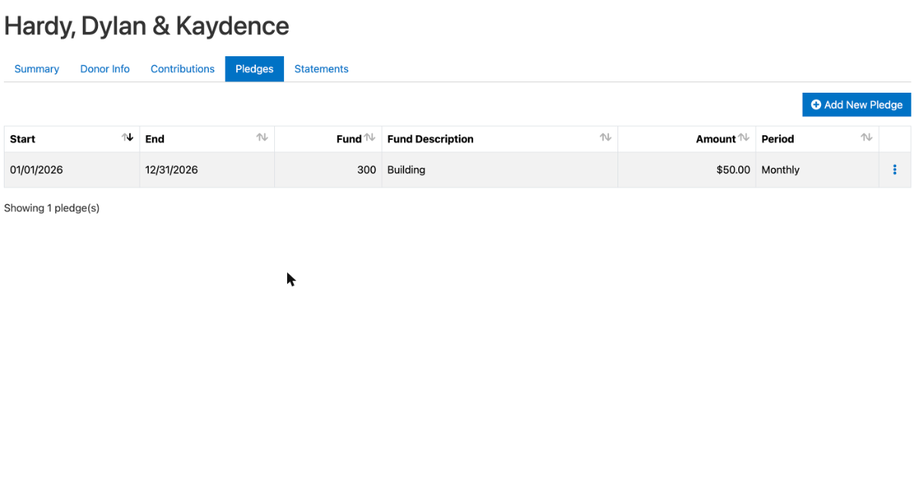Screen dimensions: 919x484
Task: Sort by the Amount column arrows
Action: (744, 138)
